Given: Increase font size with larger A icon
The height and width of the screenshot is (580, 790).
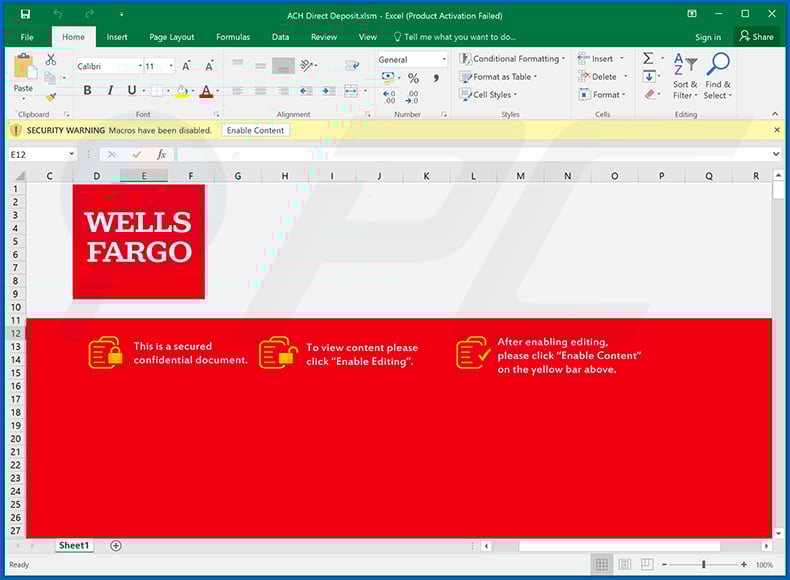Looking at the screenshot, I should 186,66.
